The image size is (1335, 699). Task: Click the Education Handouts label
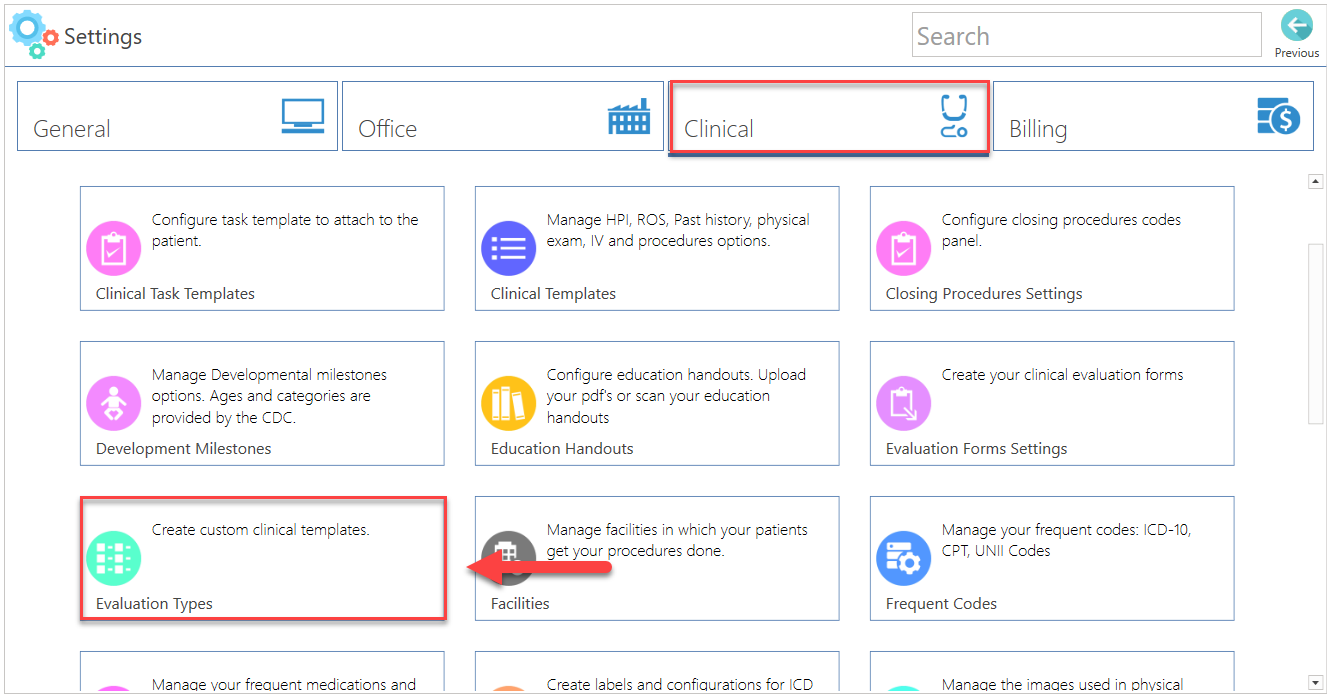[x=562, y=449]
